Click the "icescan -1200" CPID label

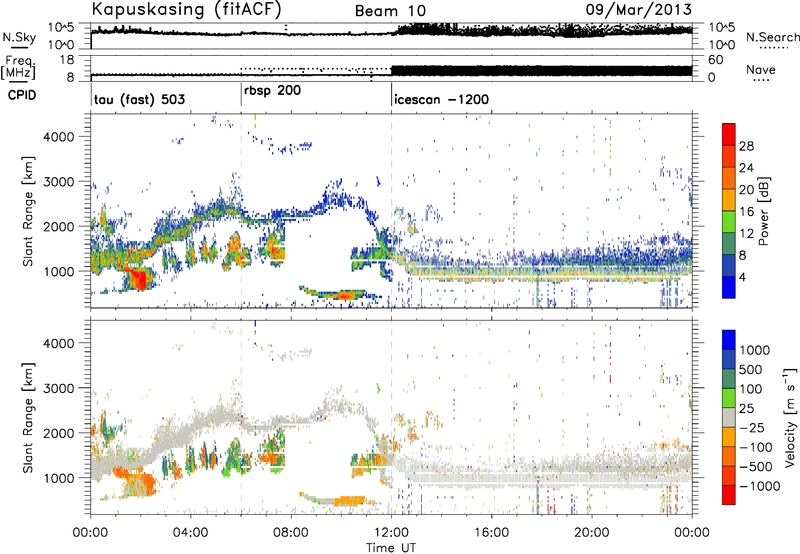(x=441, y=99)
